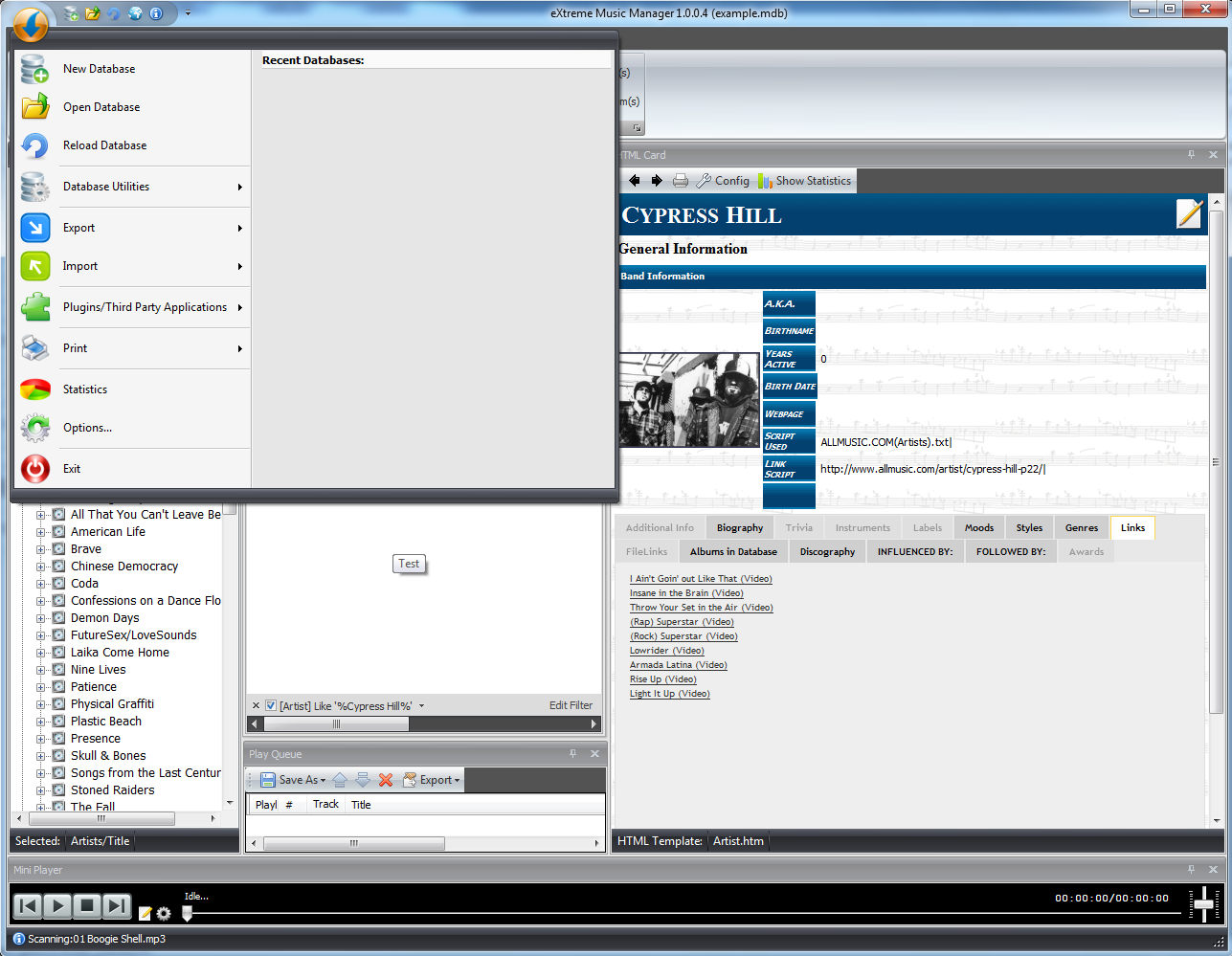The width and height of the screenshot is (1232, 956).
Task: Open the INFLUENCED BY: tab
Action: pyautogui.click(x=915, y=551)
